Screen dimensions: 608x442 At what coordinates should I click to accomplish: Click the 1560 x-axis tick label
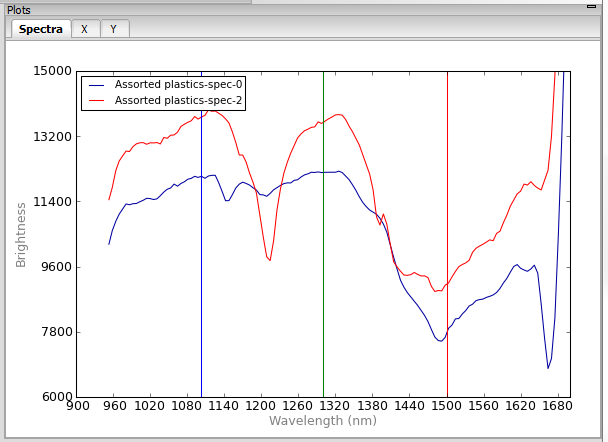point(484,406)
